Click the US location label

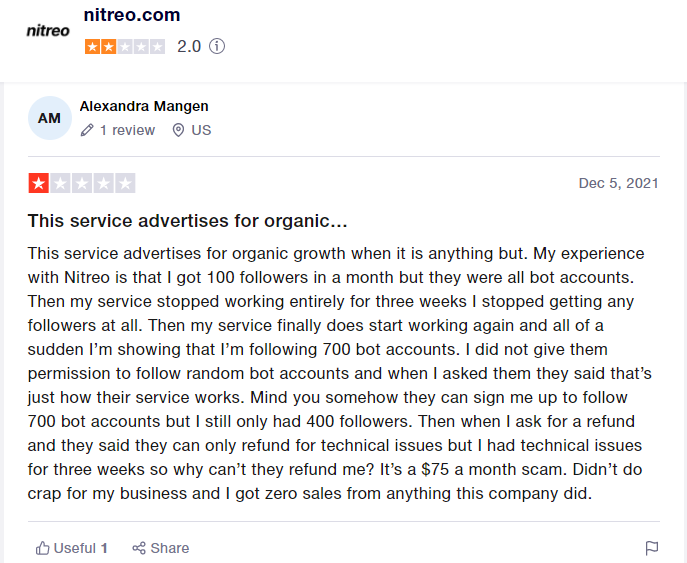coord(201,130)
